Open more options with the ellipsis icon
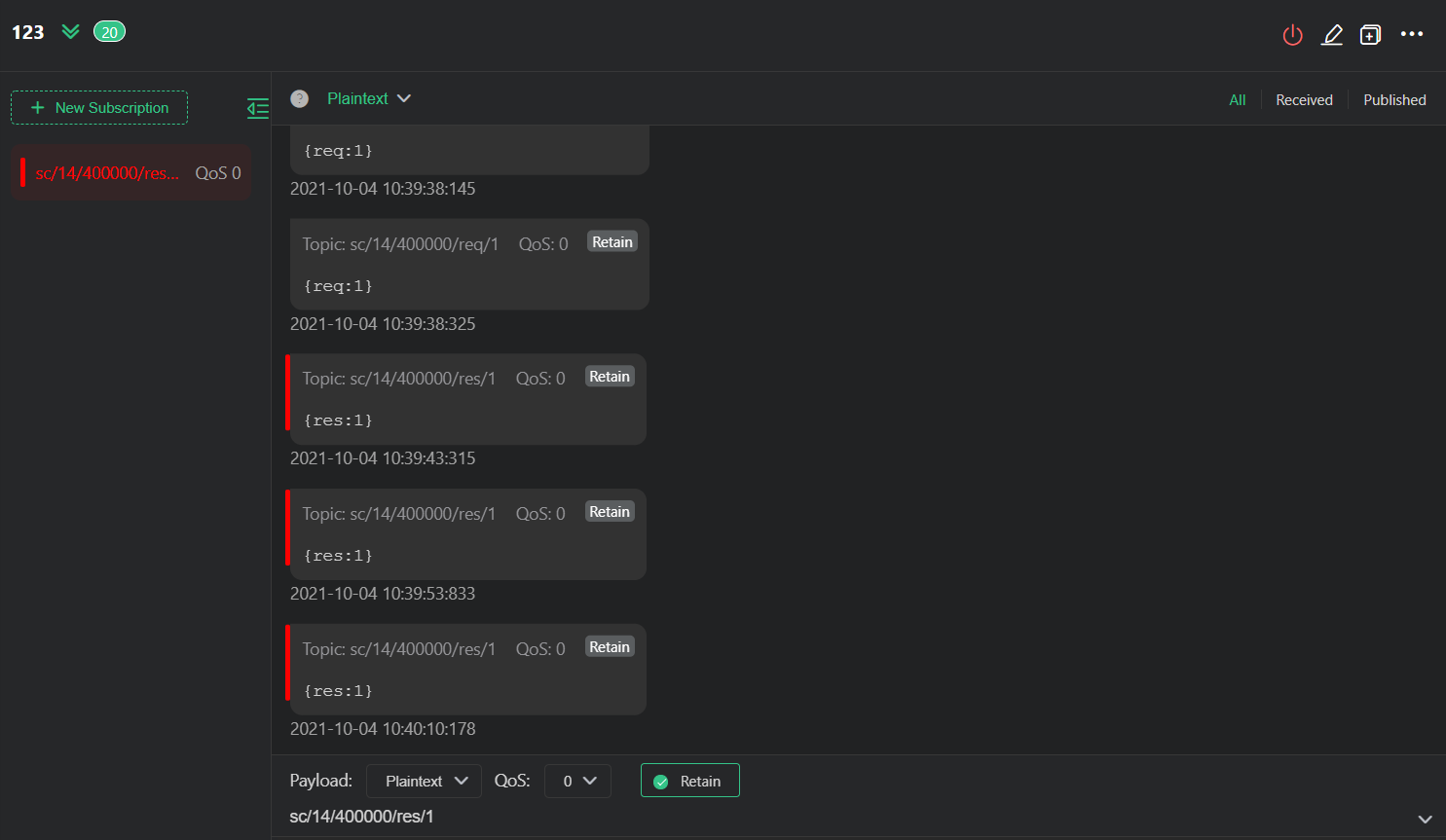The image size is (1446, 840). (x=1412, y=34)
